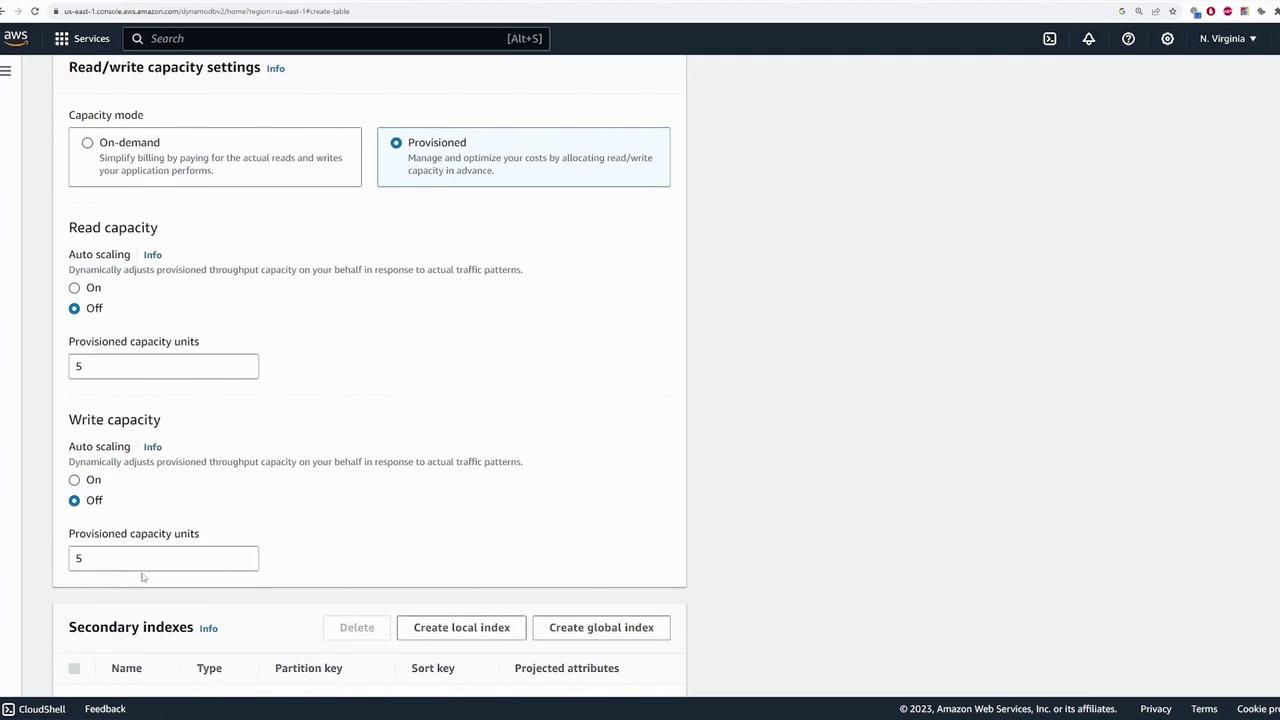Open the N. Virginia region dropdown
This screenshot has height=720, width=1280.
(1228, 39)
